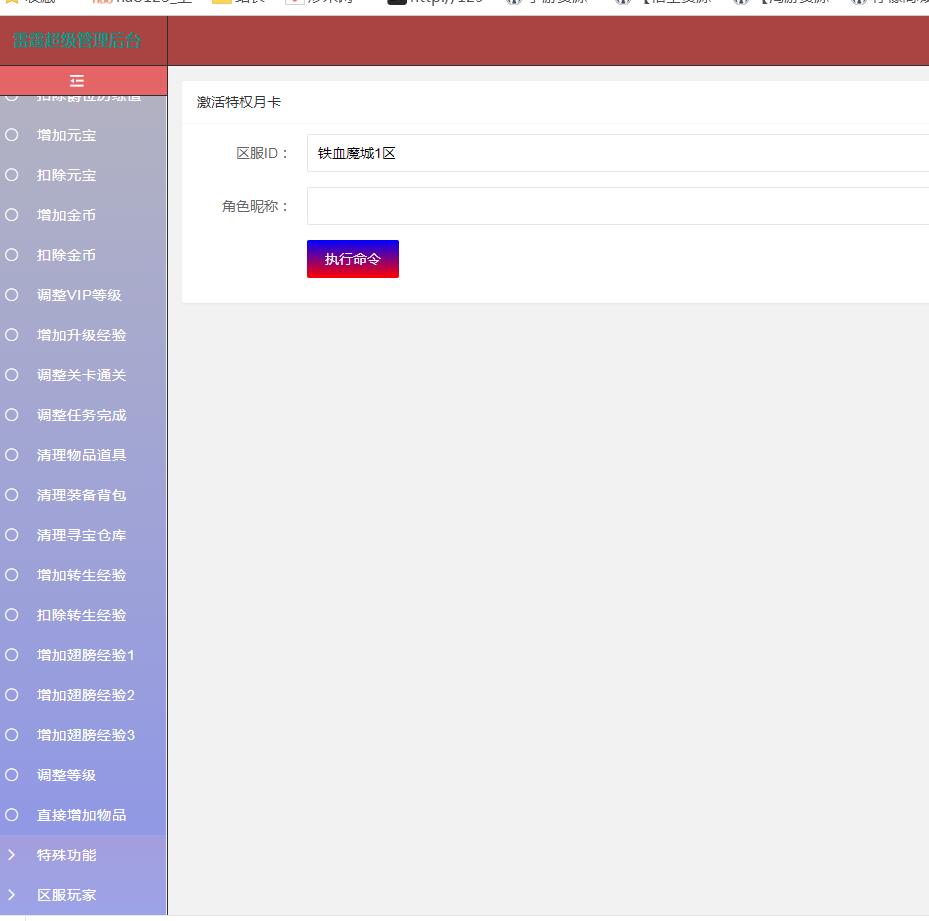Screen dimensions: 929x921
Task: Open the 调整等级 sidebar item
Action: 67,775
